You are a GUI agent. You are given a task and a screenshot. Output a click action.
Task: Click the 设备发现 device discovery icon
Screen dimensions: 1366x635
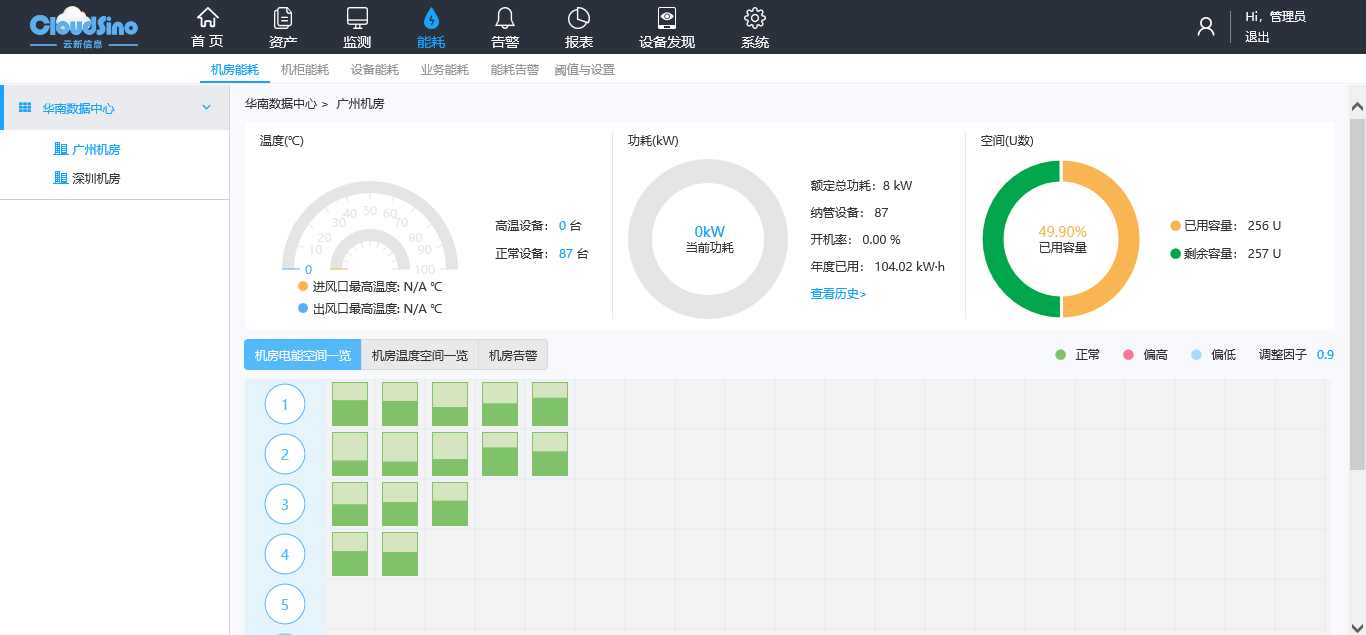click(667, 19)
